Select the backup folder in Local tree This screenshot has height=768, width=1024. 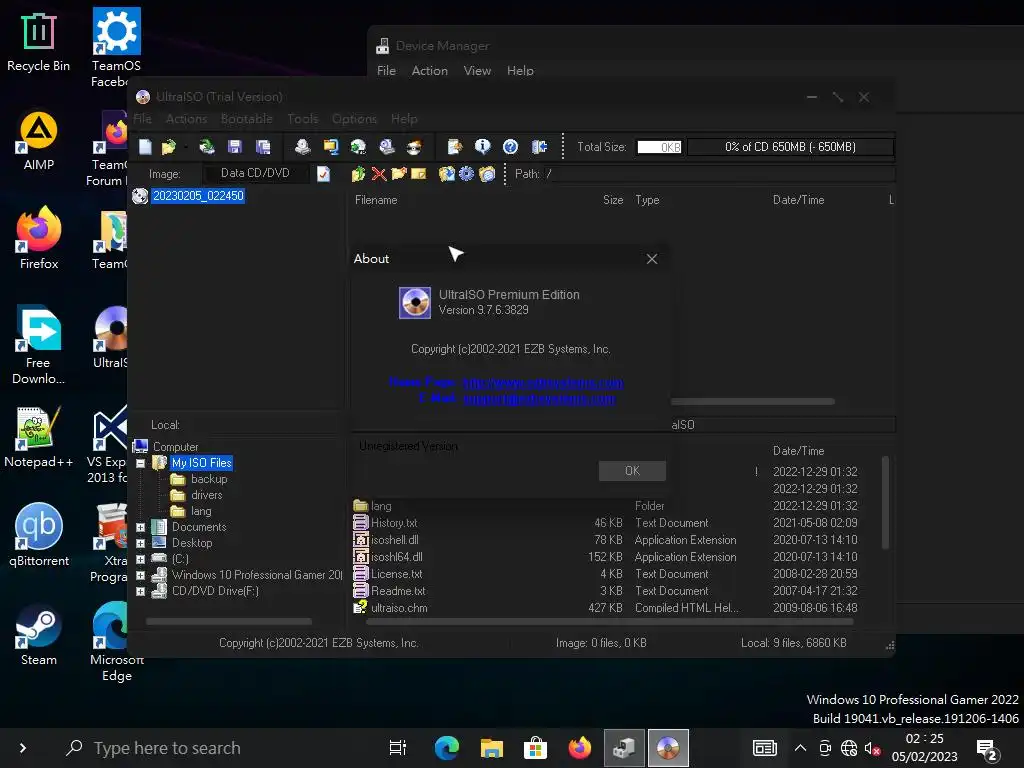pyautogui.click(x=209, y=479)
